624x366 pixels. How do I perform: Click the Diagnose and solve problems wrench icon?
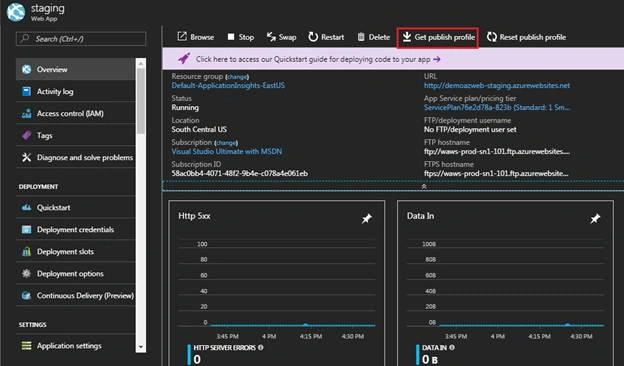pyautogui.click(x=26, y=158)
